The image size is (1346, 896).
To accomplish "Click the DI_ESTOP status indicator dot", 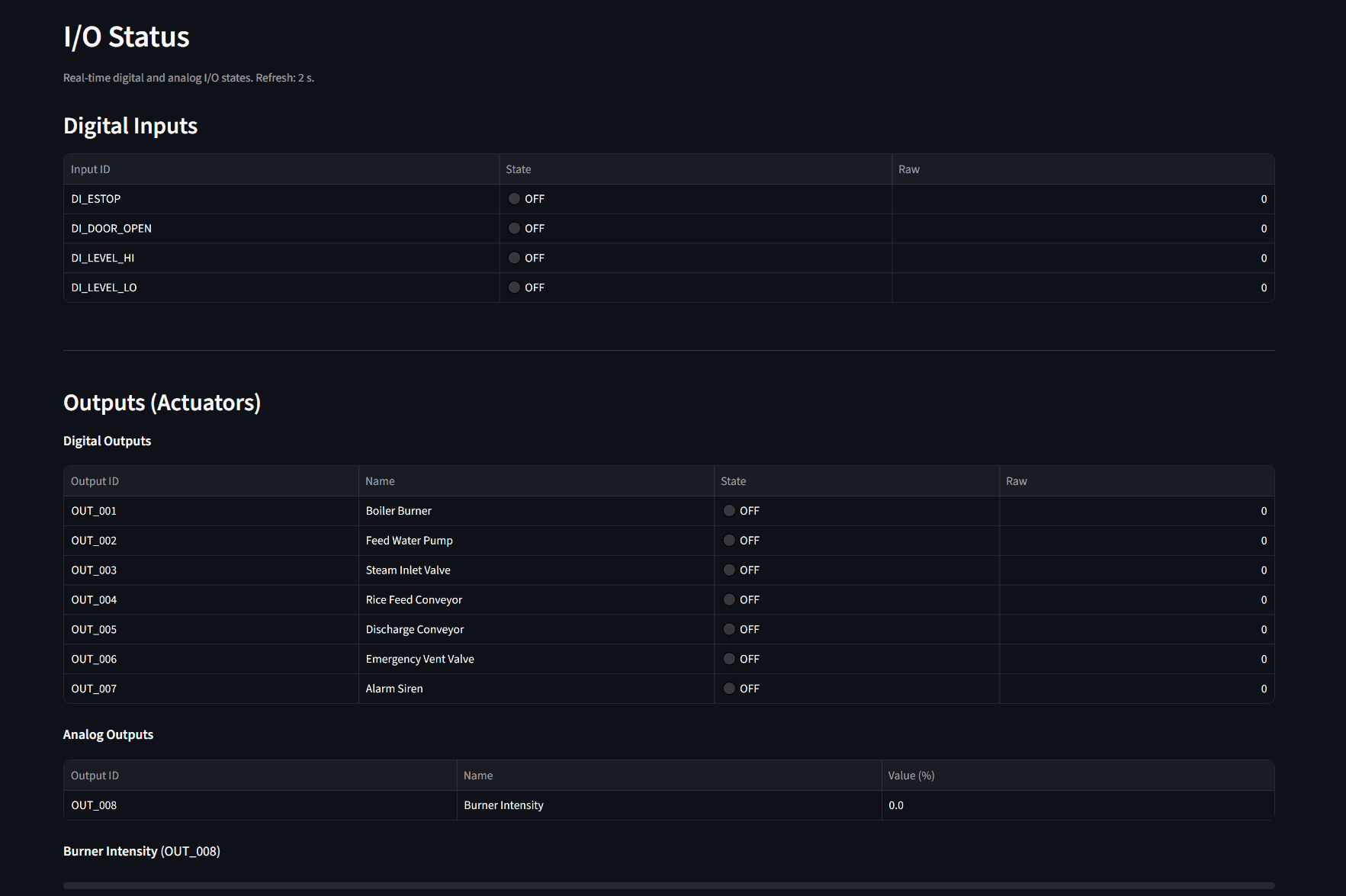I will coord(515,198).
